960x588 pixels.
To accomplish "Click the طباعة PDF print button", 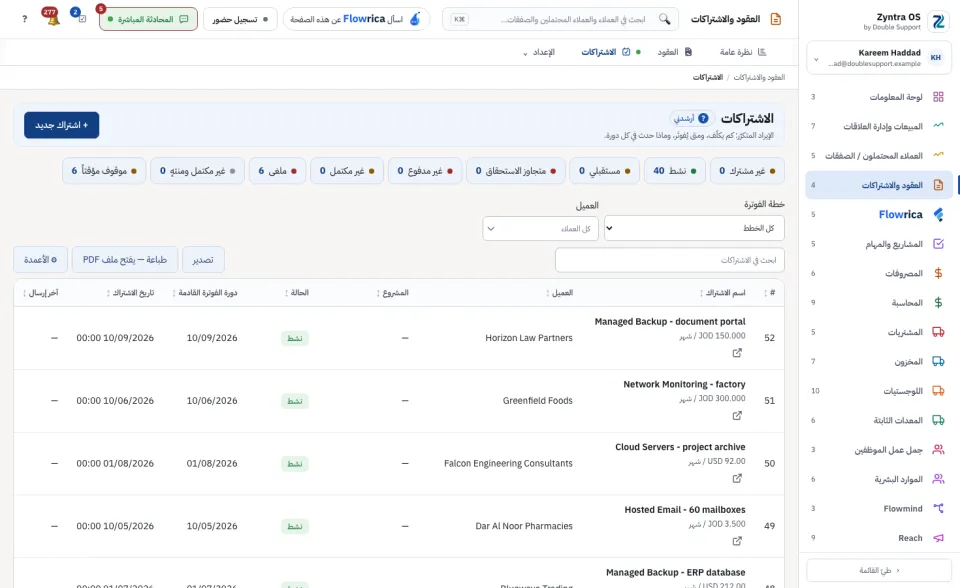I will click(x=125, y=260).
